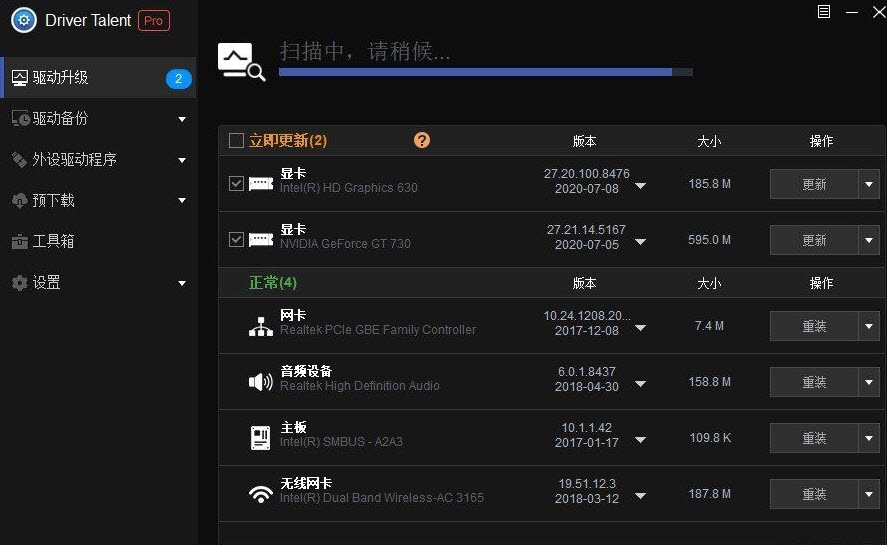Expand the 设置 sidebar arrow
This screenshot has height=545, width=887.
click(x=182, y=283)
